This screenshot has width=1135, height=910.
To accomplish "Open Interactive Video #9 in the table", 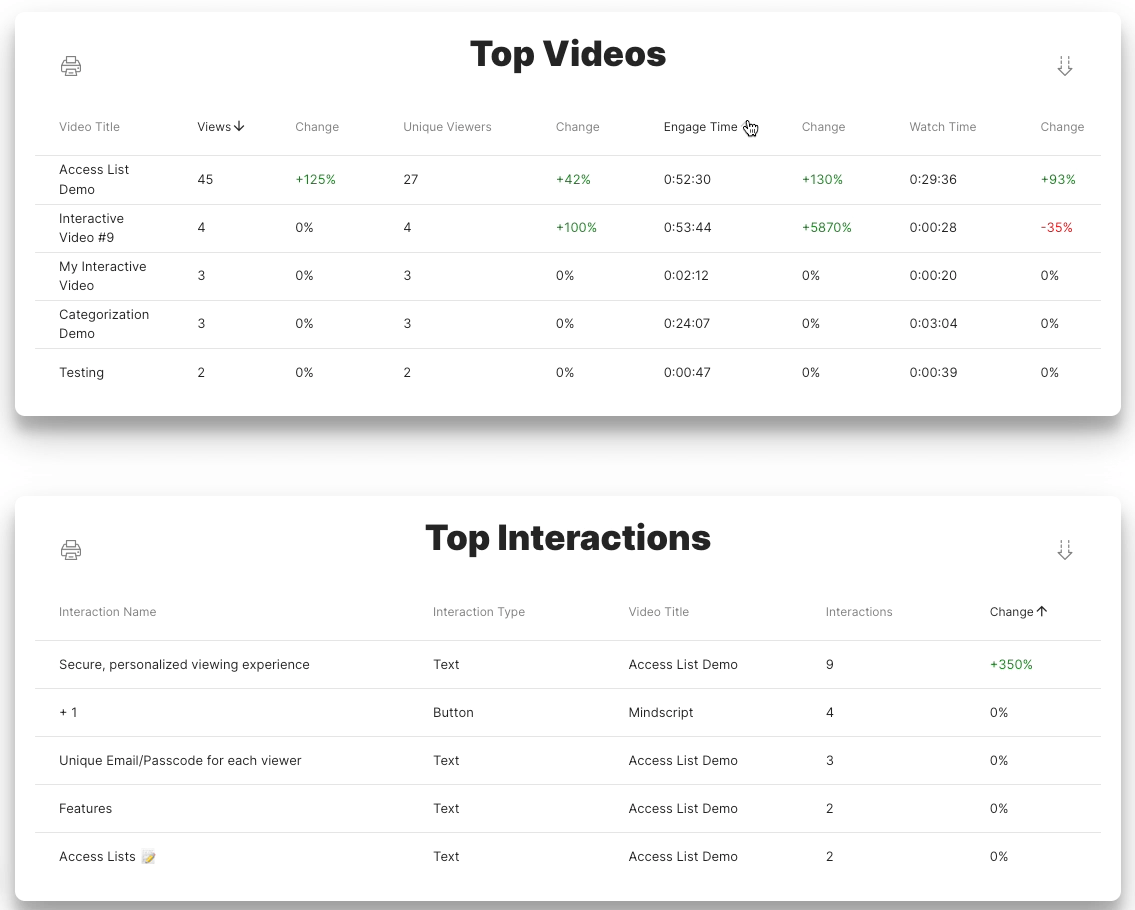I will pyautogui.click(x=91, y=228).
